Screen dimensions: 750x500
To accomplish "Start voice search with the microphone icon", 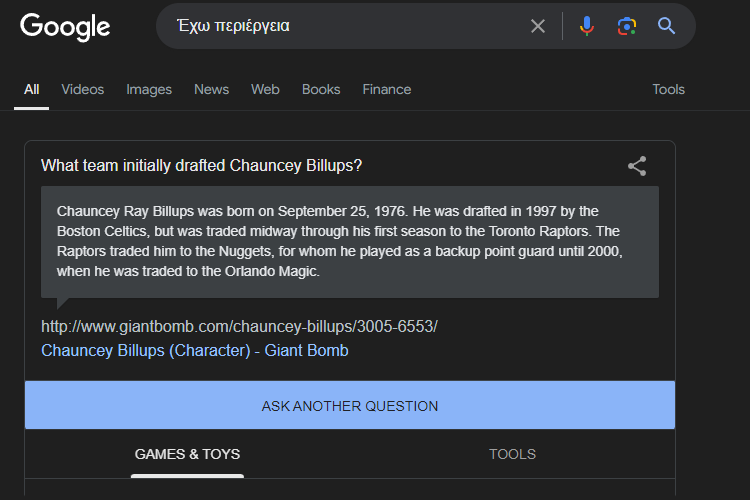I will pos(586,26).
